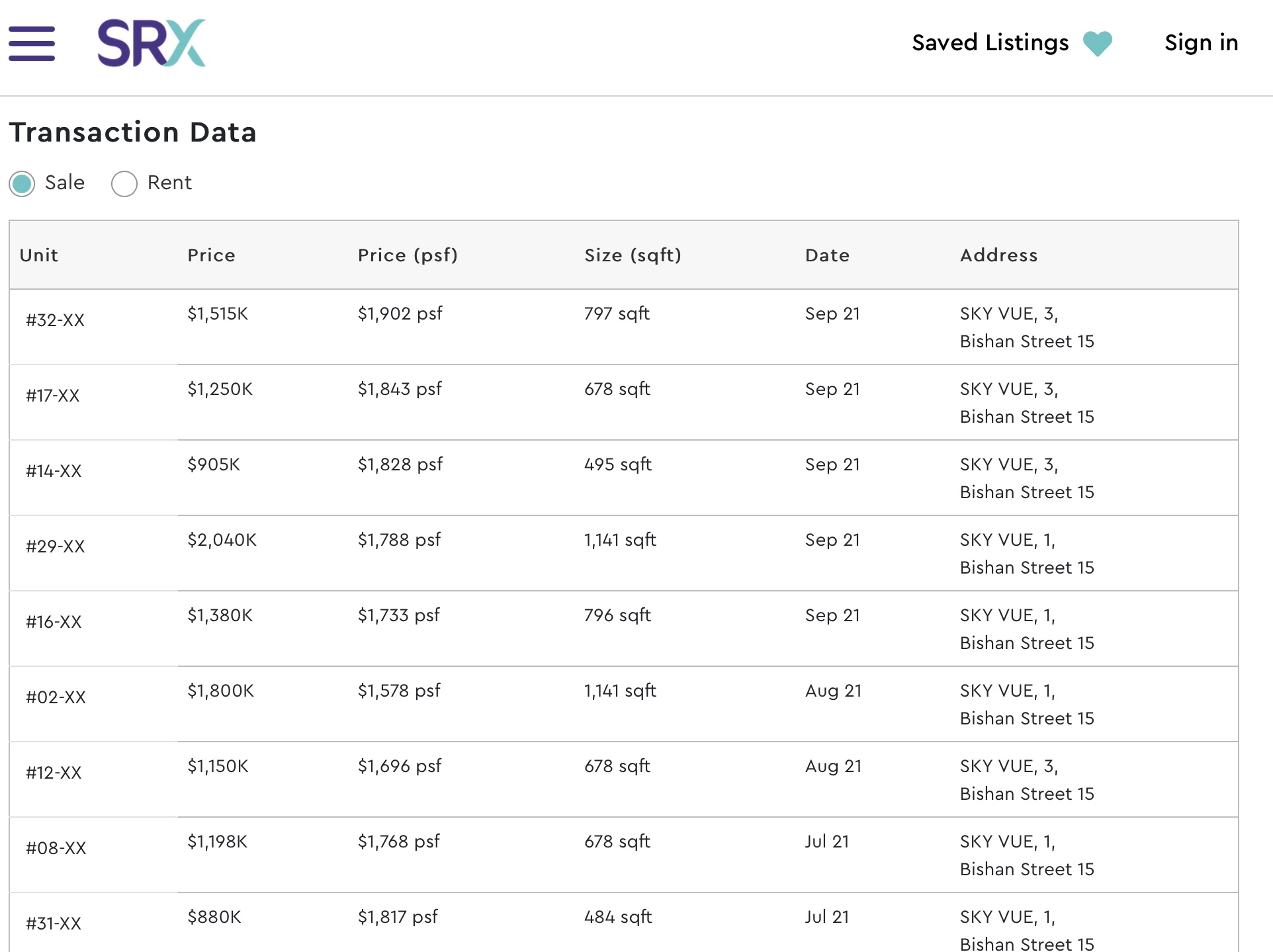Screen dimensions: 1273x952
Task: Click the Unit column header
Action: coord(39,255)
